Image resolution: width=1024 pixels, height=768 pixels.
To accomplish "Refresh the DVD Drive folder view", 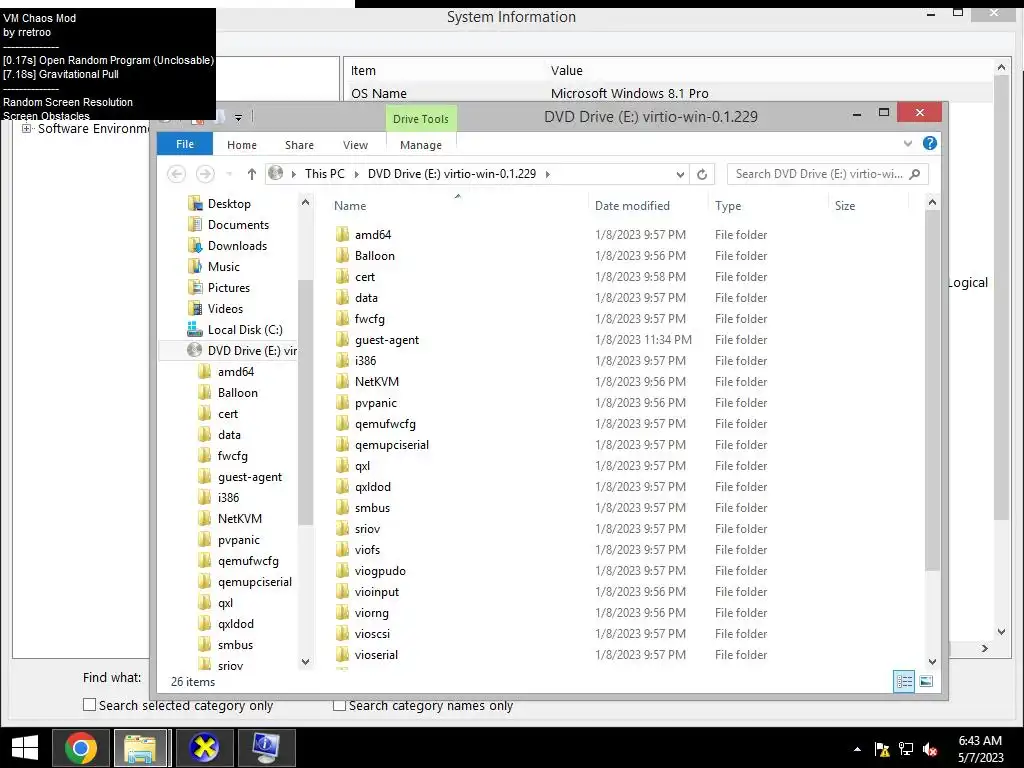I will [x=702, y=174].
